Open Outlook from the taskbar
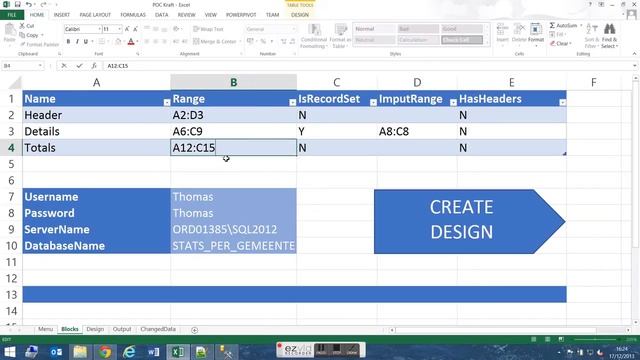The height and width of the screenshot is (360, 640). [x=56, y=351]
